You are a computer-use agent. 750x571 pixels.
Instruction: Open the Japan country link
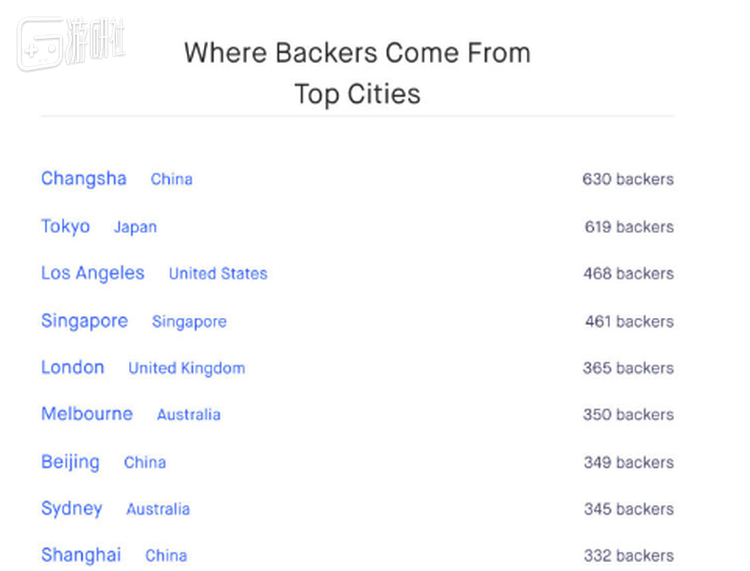[x=135, y=227]
